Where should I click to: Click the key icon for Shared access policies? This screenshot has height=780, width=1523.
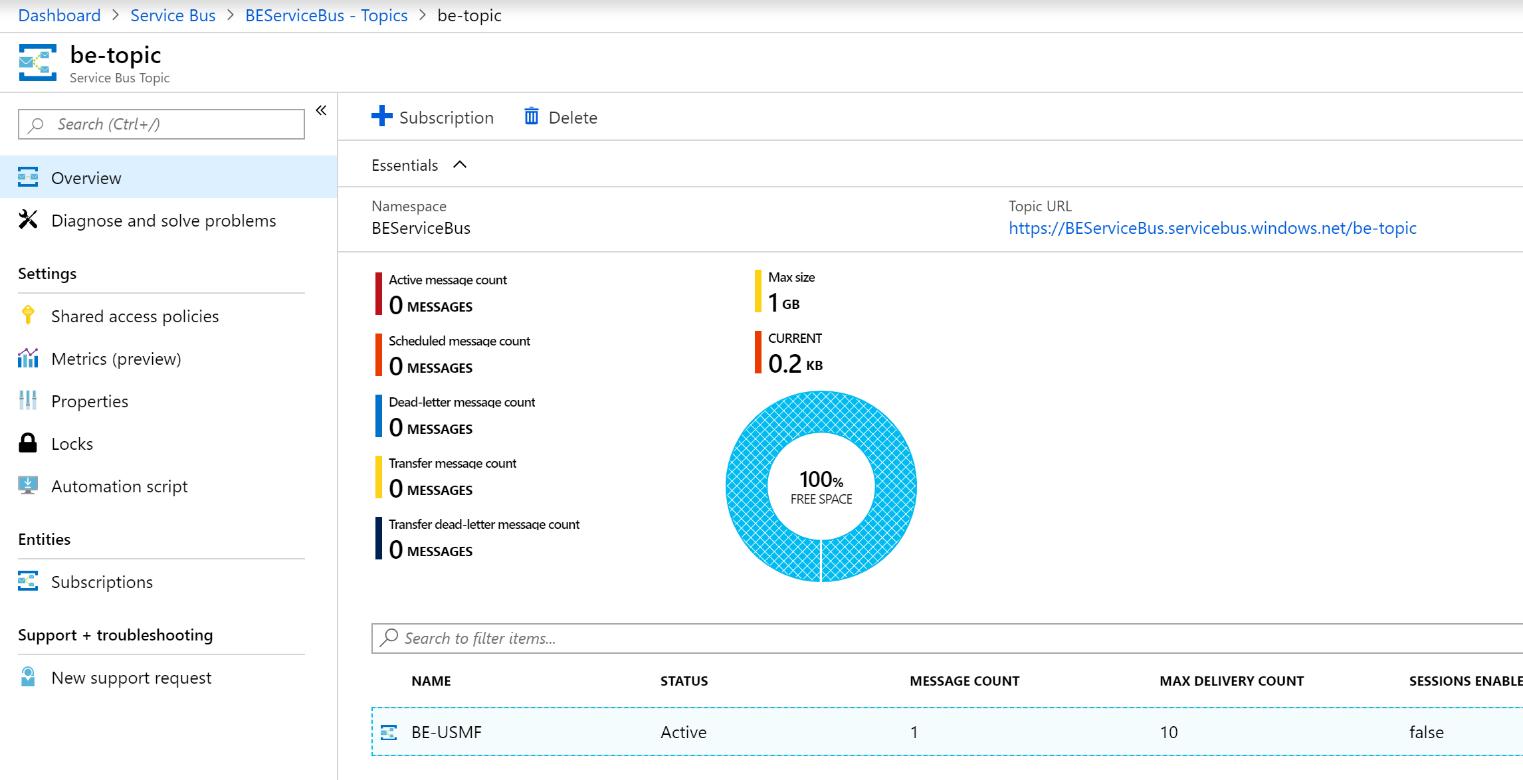click(x=28, y=316)
